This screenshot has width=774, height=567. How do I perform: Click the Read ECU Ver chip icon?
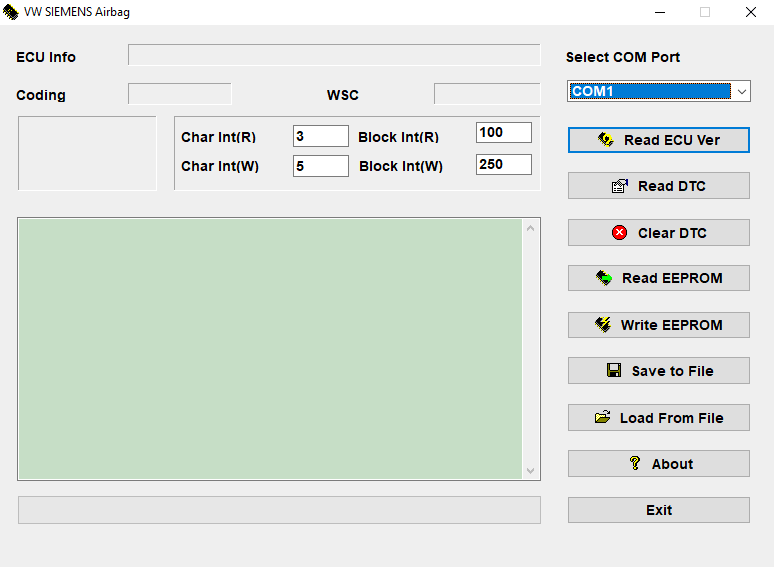coord(606,140)
